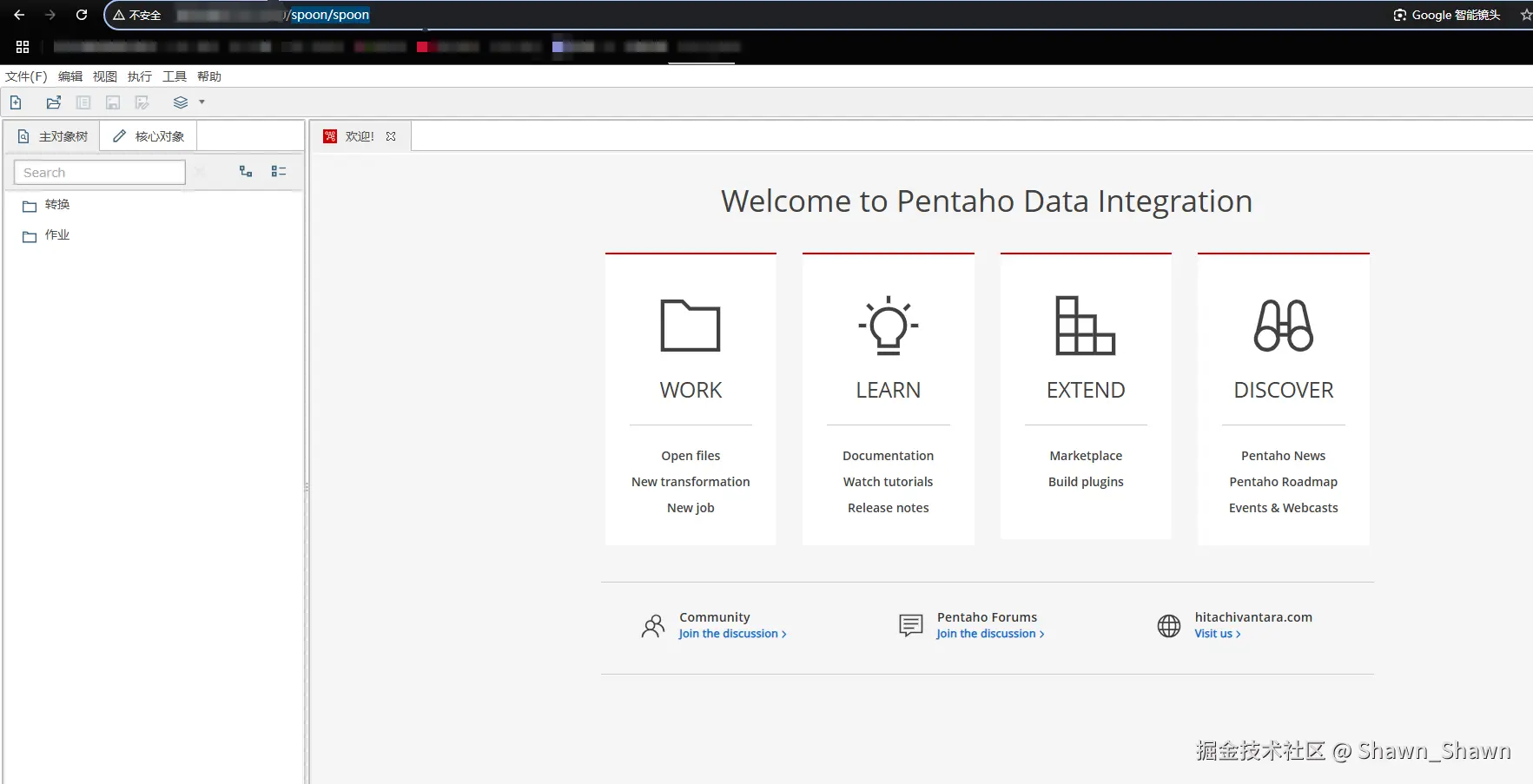Click the DISCOVER binoculars icon
1533x784 pixels.
tap(1284, 326)
